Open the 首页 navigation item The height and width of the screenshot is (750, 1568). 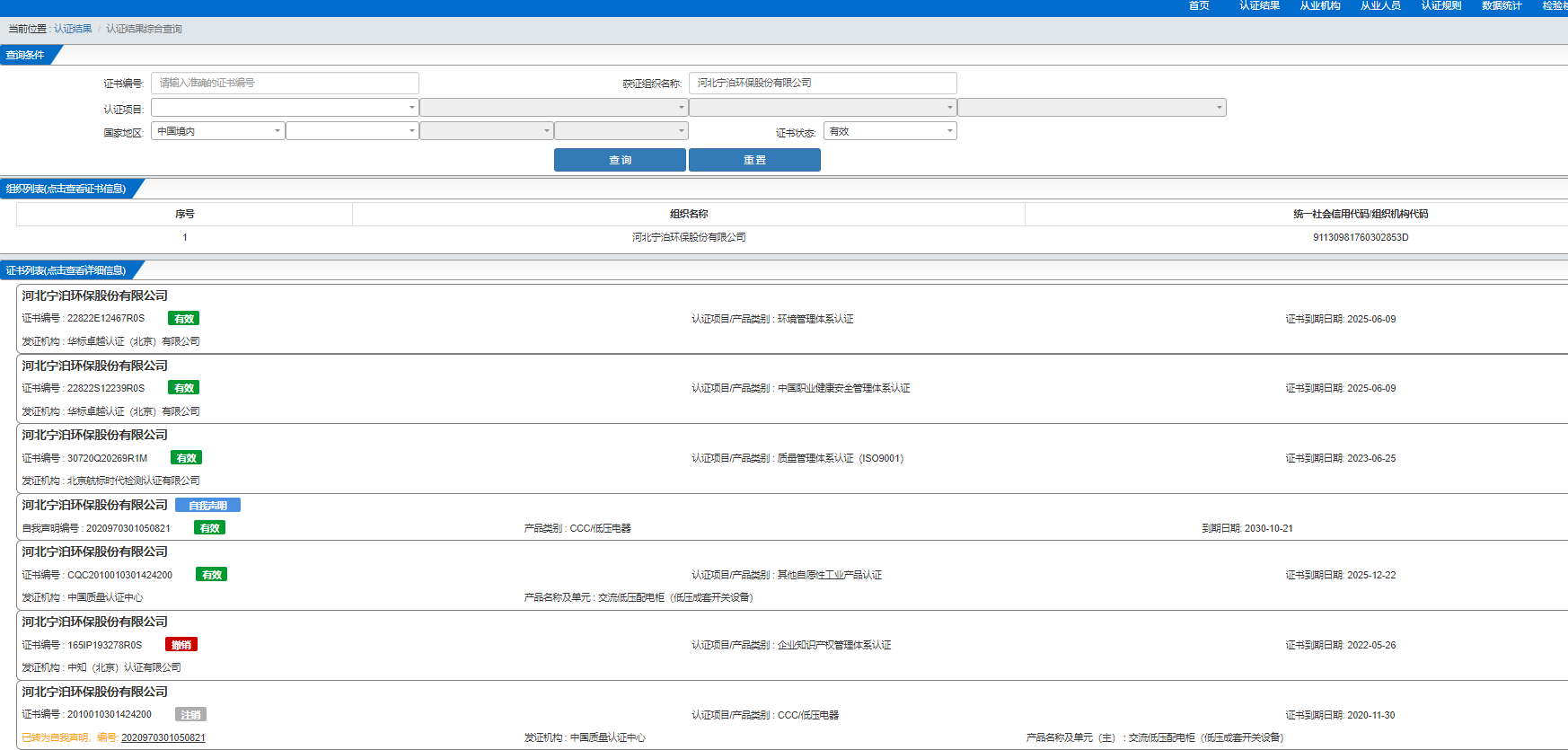tap(1199, 6)
